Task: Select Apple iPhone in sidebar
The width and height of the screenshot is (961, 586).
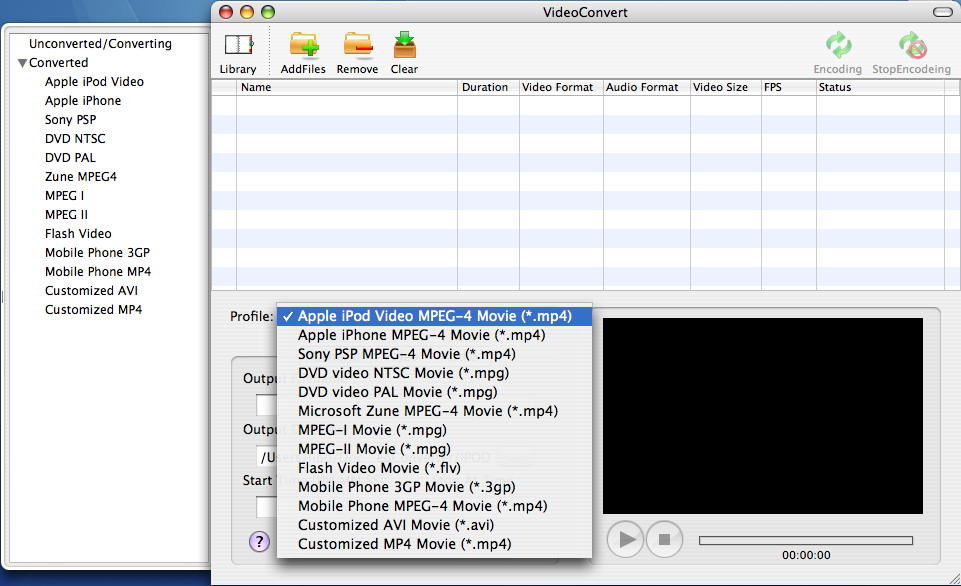Action: point(83,101)
